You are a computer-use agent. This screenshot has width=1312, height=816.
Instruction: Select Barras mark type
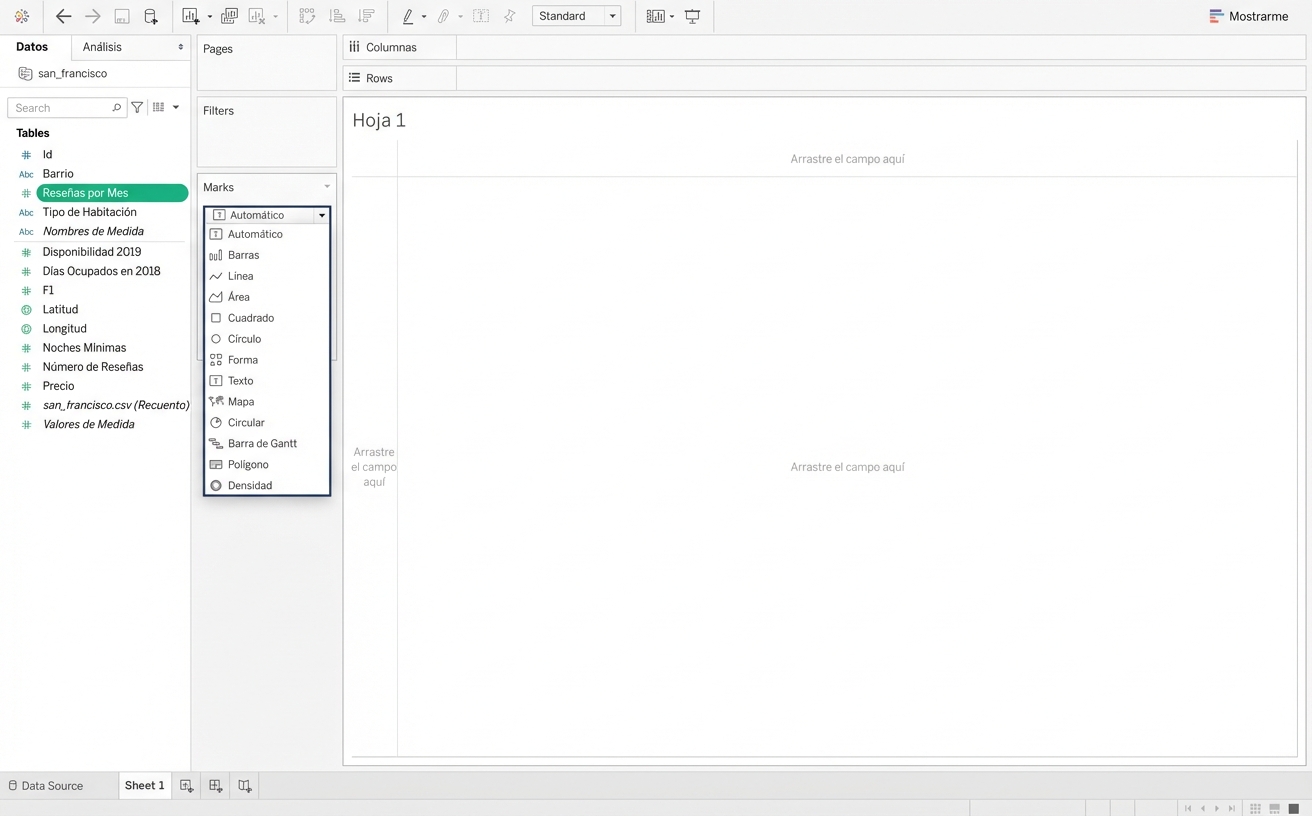point(243,255)
